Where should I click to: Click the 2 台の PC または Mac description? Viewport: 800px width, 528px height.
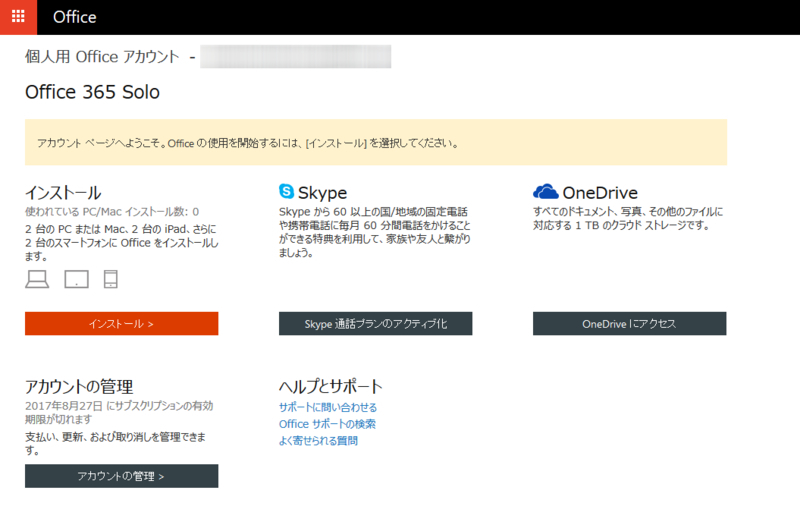tap(121, 242)
